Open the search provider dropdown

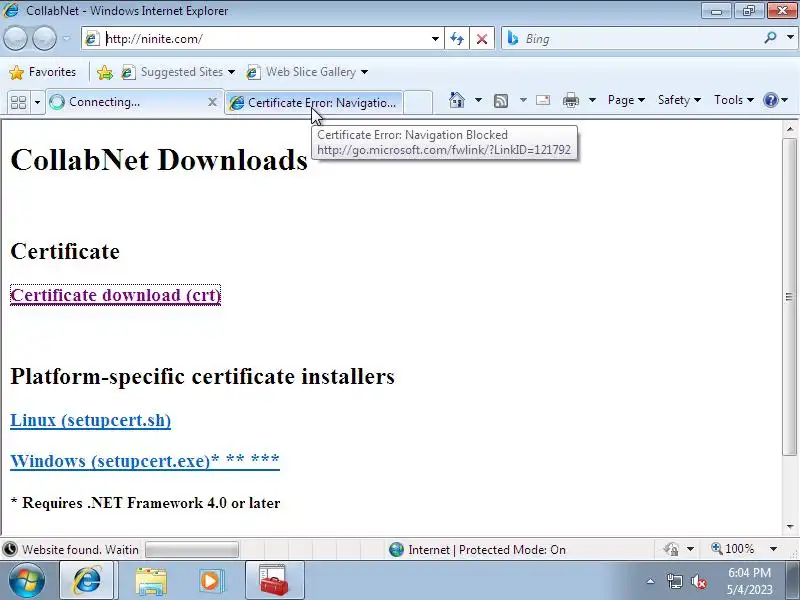(x=790, y=38)
